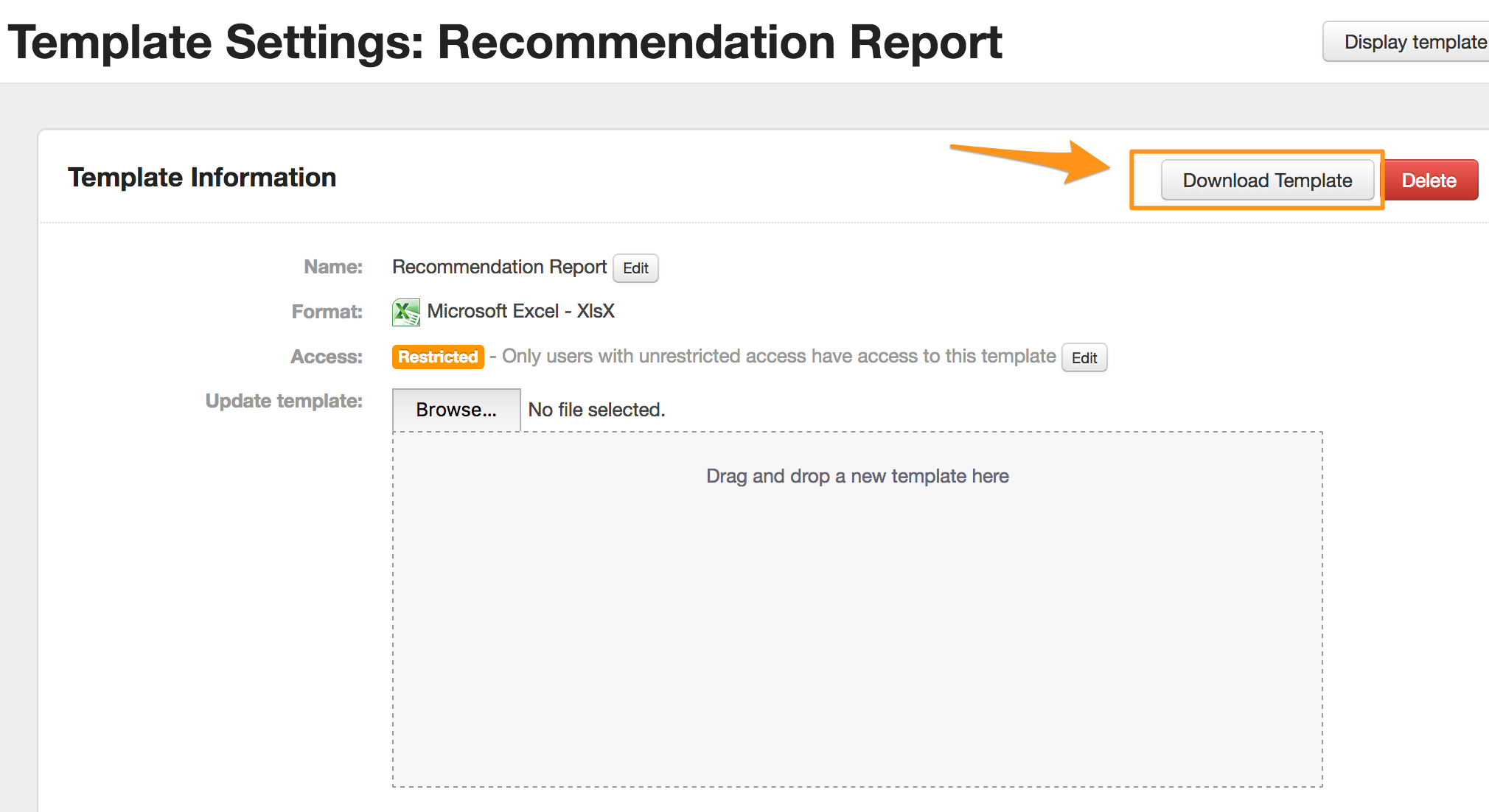Image resolution: width=1489 pixels, height=812 pixels.
Task: Select the Template Information section heading
Action: (202, 178)
